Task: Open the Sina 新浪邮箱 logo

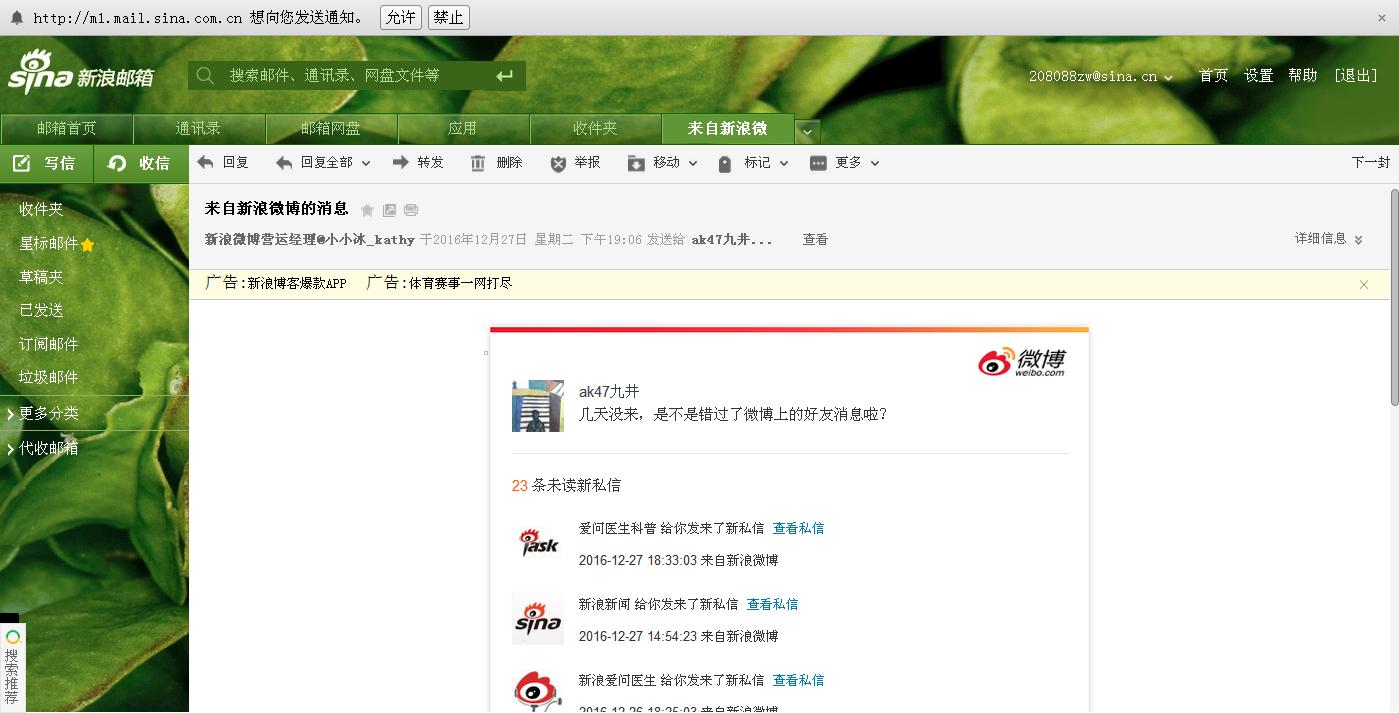Action: 81,73
